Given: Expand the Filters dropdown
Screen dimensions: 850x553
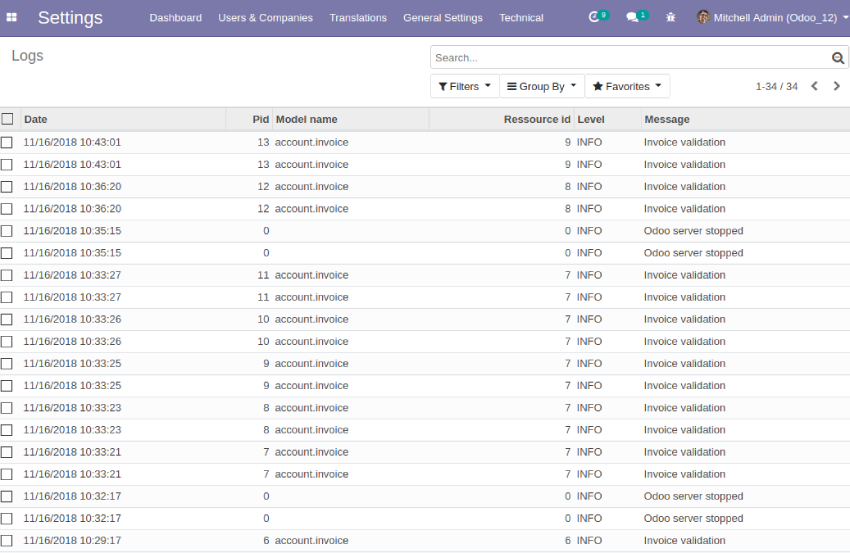Looking at the screenshot, I should pyautogui.click(x=464, y=87).
